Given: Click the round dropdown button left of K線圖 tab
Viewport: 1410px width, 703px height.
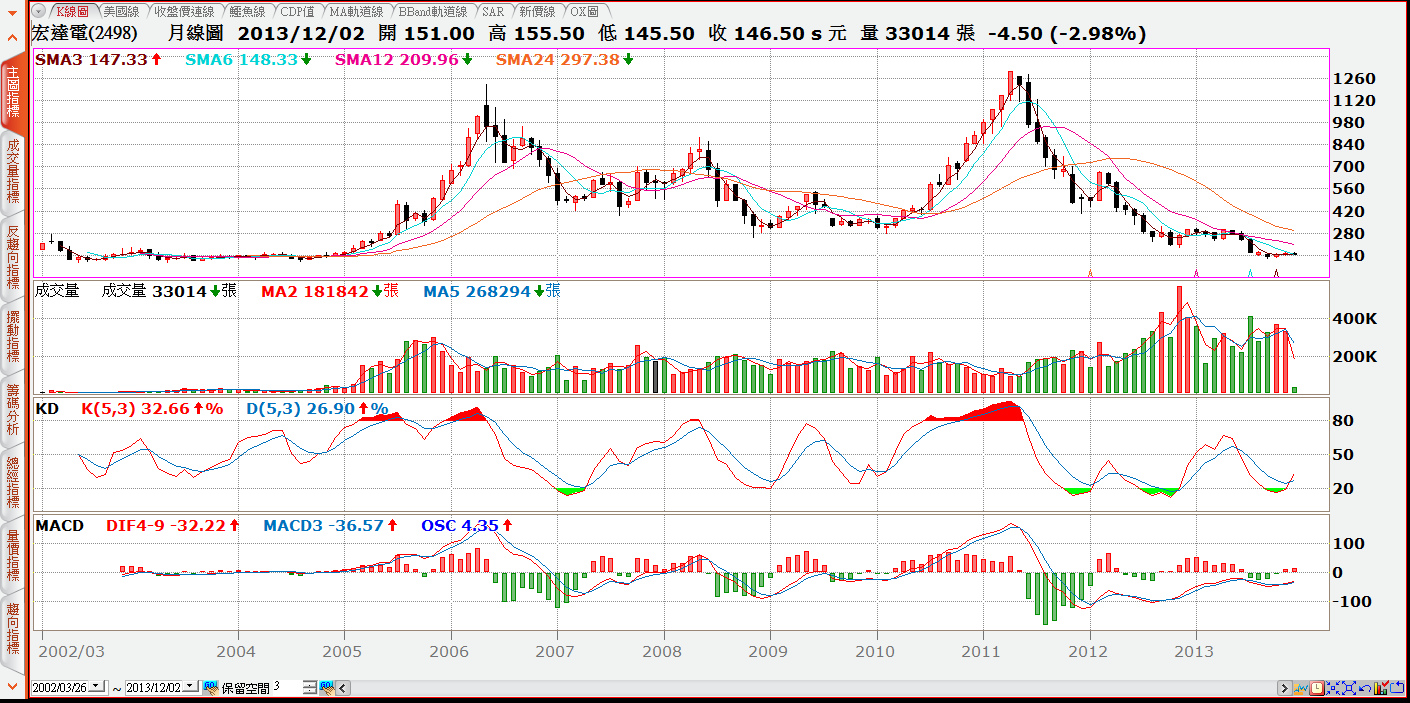Looking at the screenshot, I should click(38, 11).
